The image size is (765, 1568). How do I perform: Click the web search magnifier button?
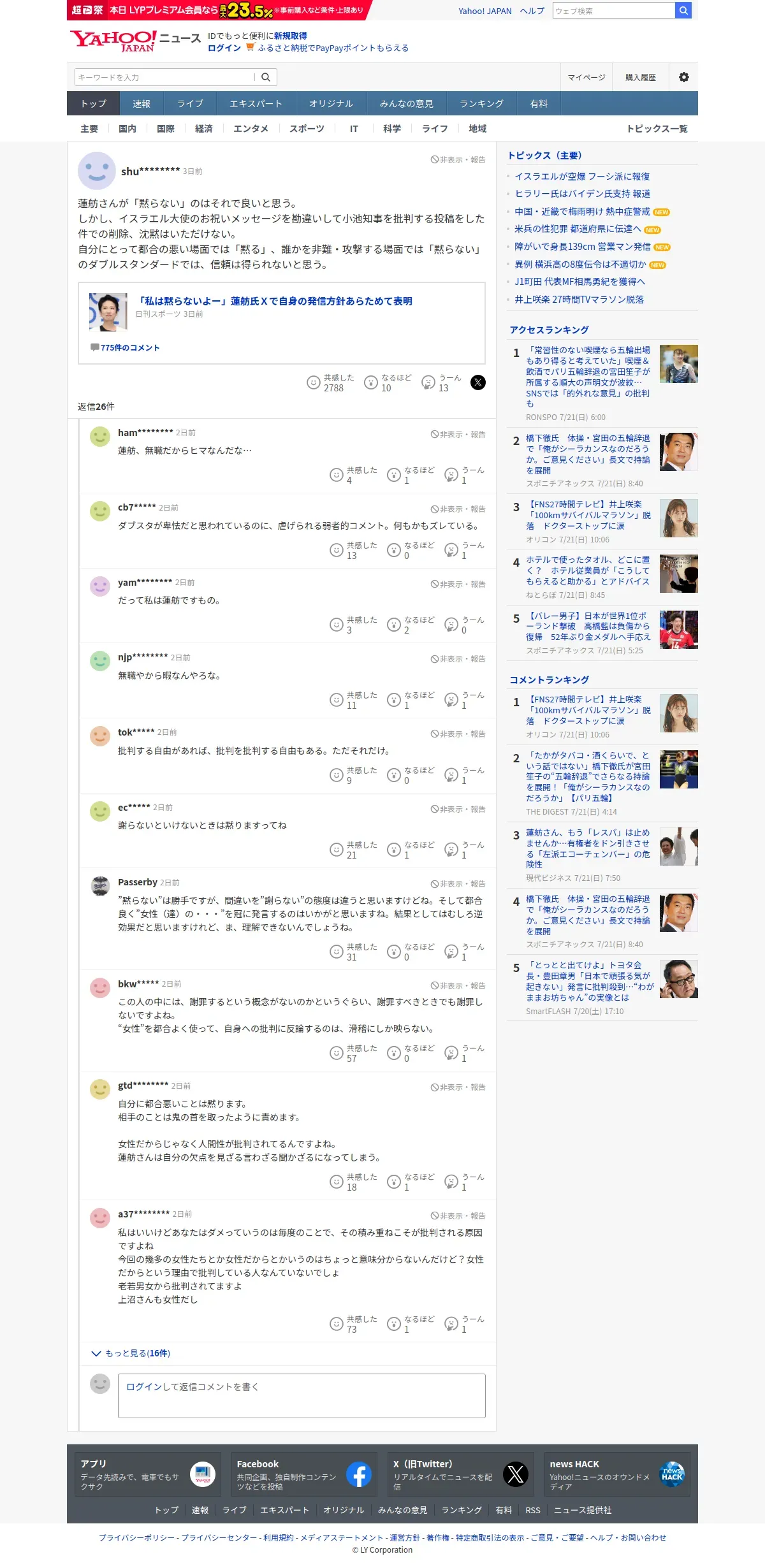point(683,10)
